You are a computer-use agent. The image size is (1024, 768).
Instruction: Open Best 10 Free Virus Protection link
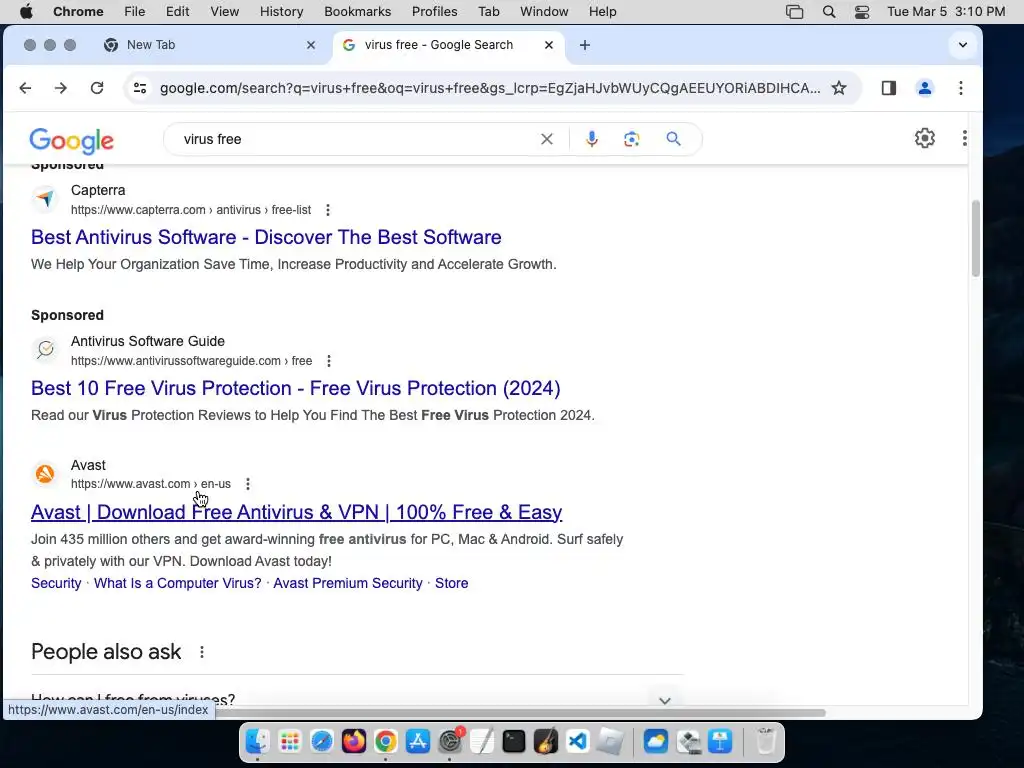tap(296, 388)
